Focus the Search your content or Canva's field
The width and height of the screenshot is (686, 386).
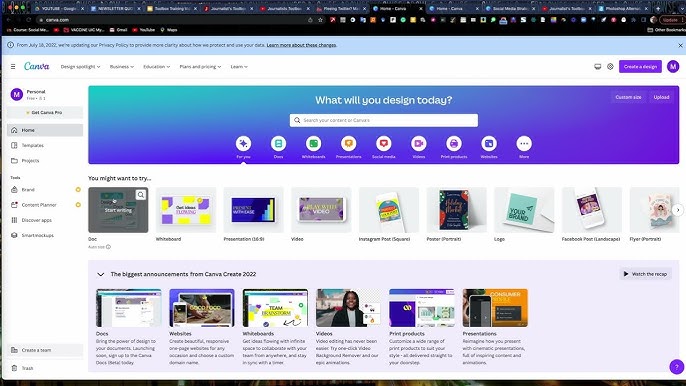(384, 120)
